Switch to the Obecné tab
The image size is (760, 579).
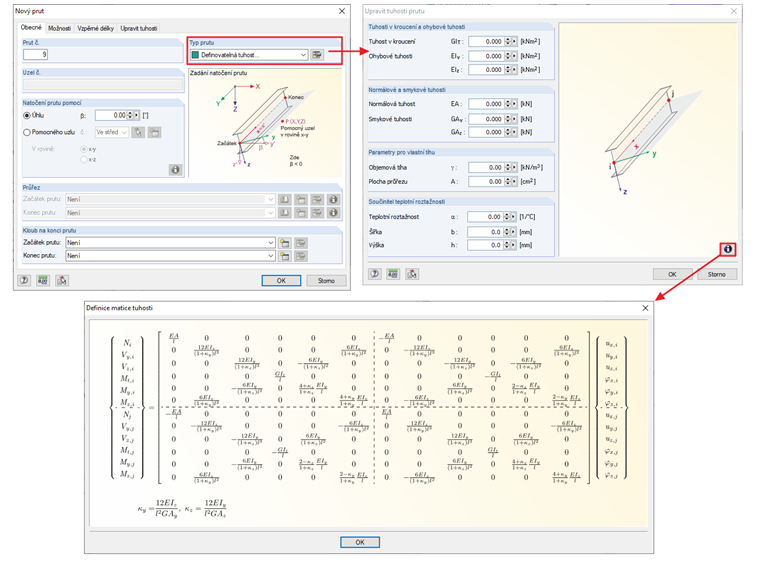31,28
